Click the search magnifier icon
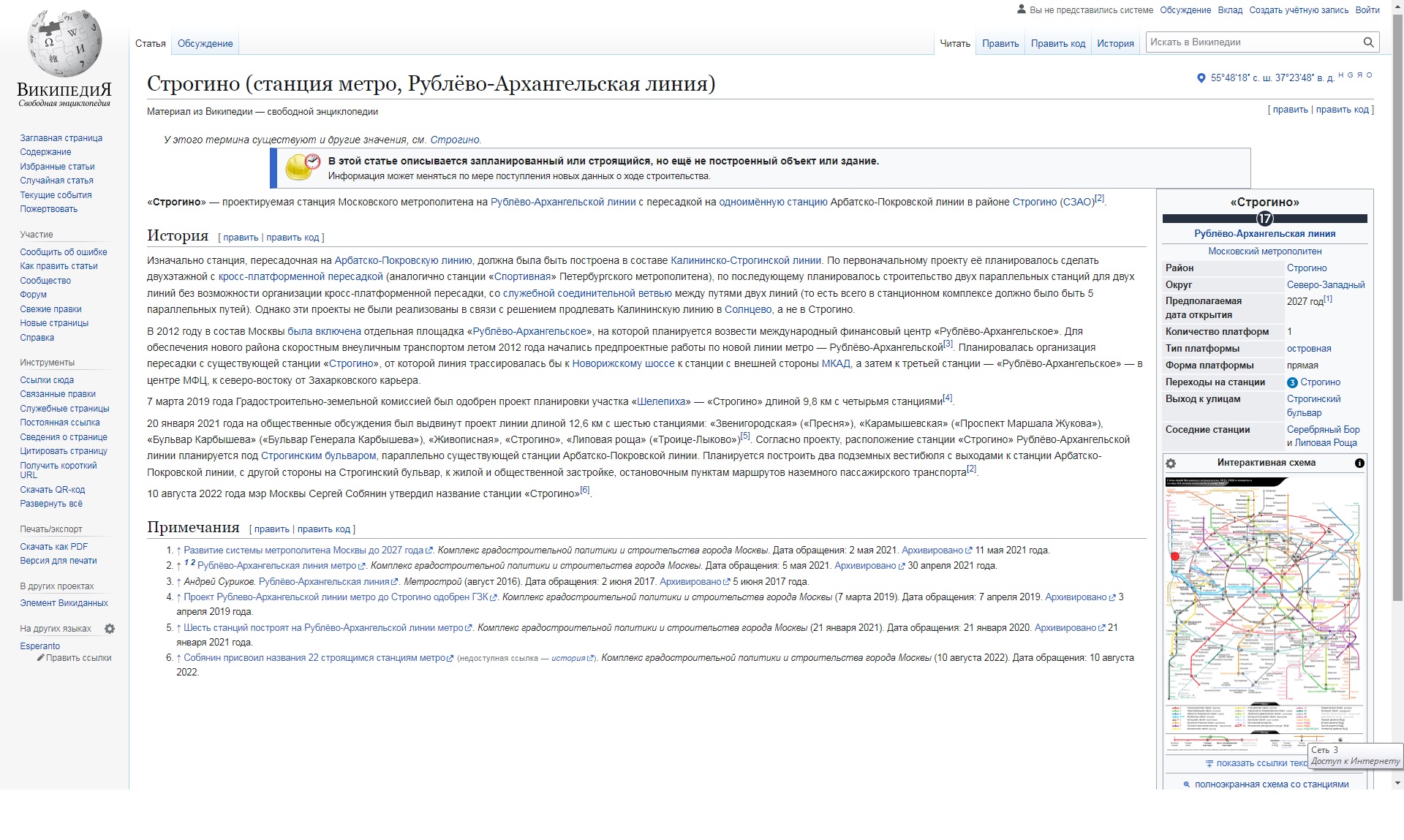 (1368, 42)
